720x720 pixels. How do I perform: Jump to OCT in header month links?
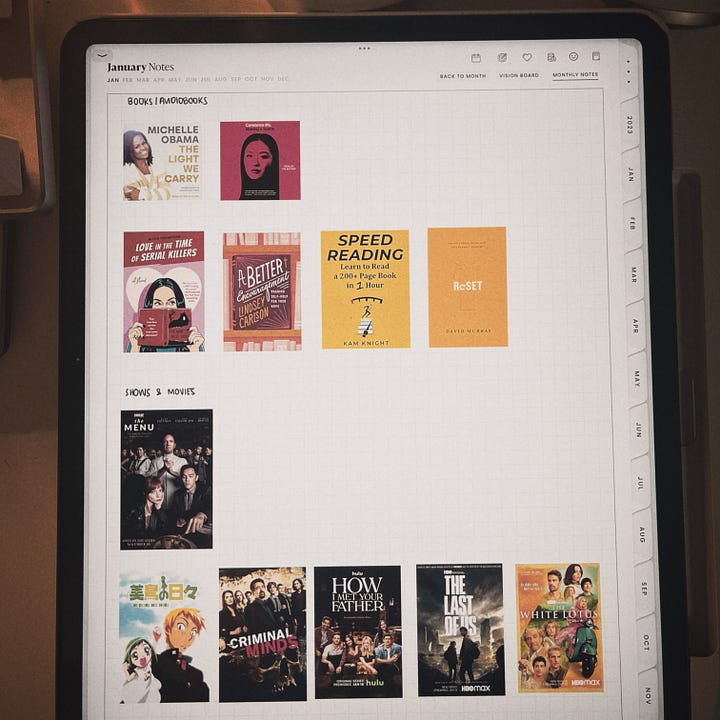click(x=251, y=79)
